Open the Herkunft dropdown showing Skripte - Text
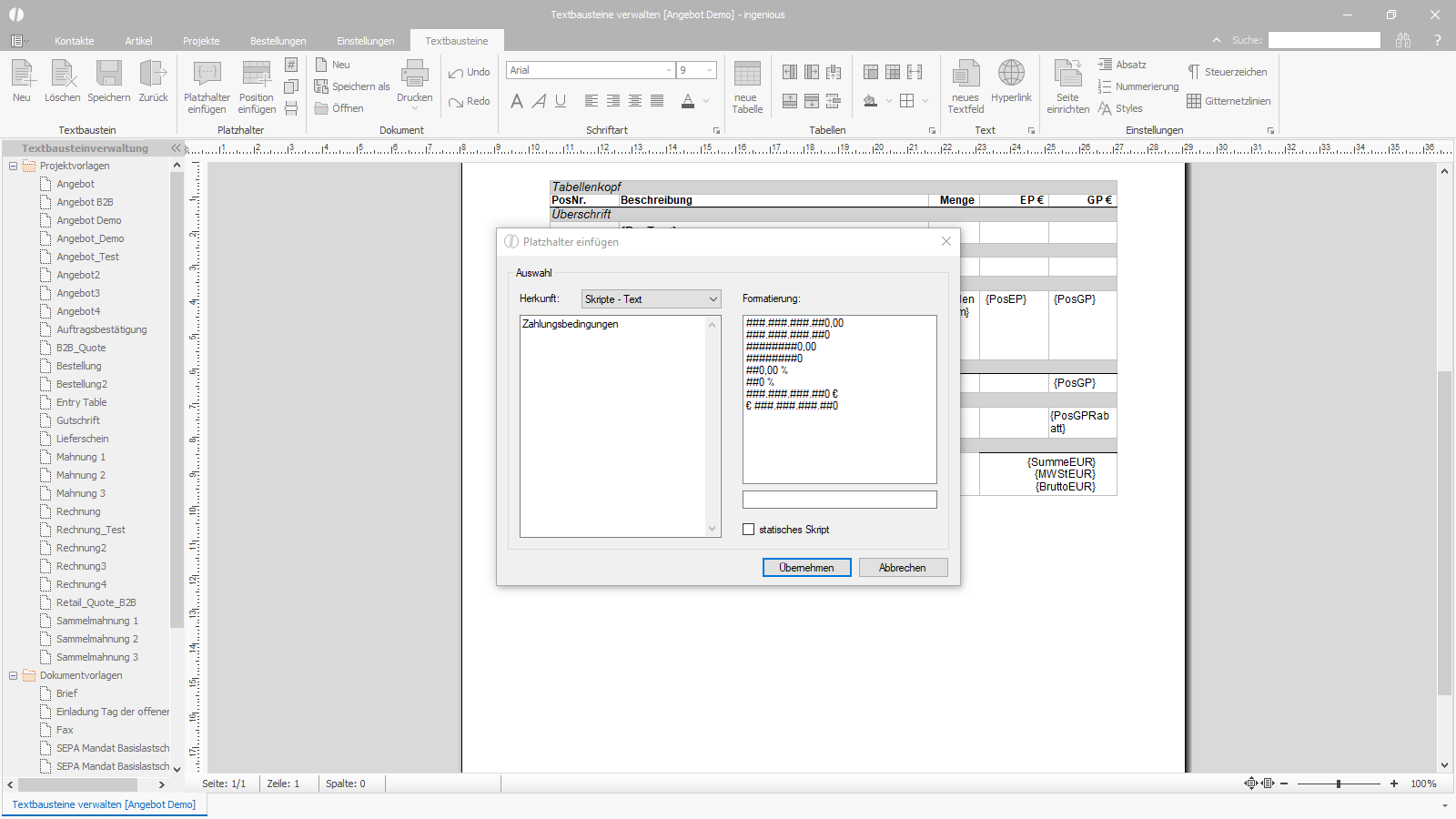 pos(652,299)
